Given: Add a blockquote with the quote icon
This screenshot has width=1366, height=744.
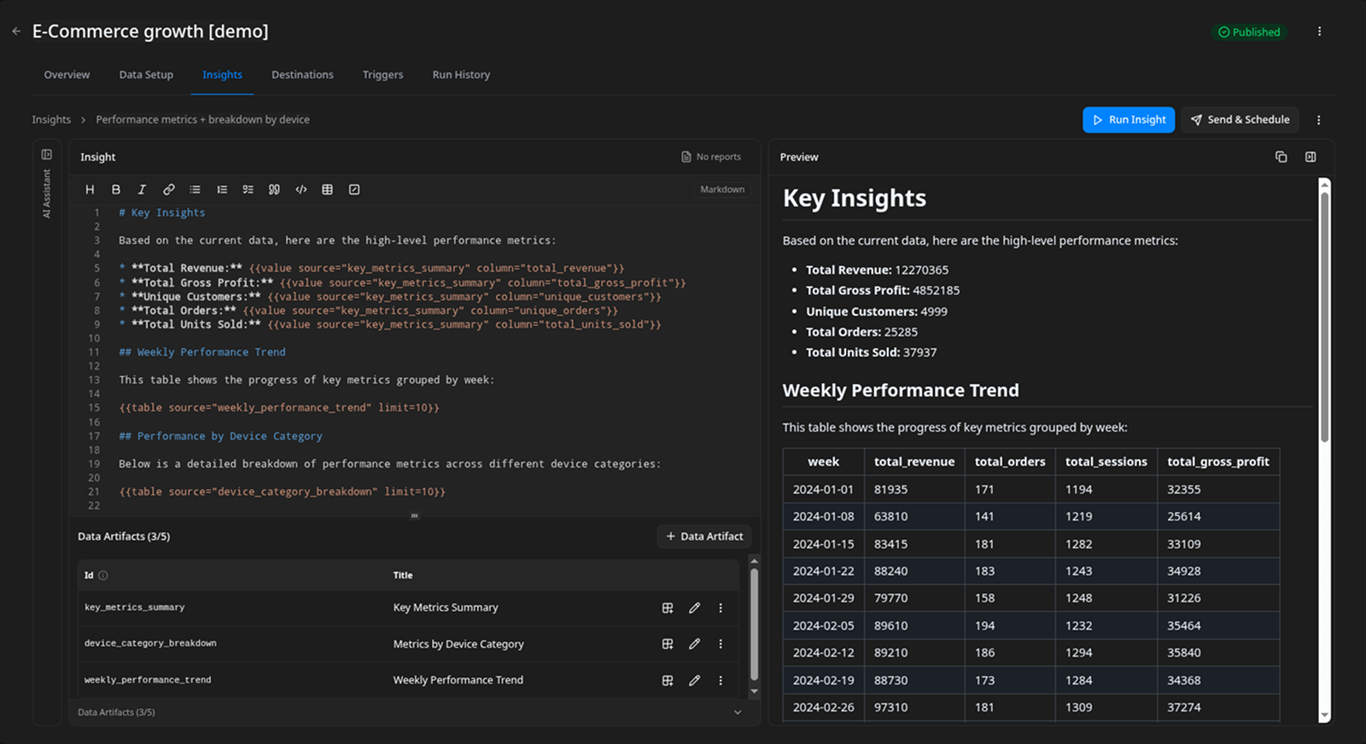Looking at the screenshot, I should coord(274,189).
